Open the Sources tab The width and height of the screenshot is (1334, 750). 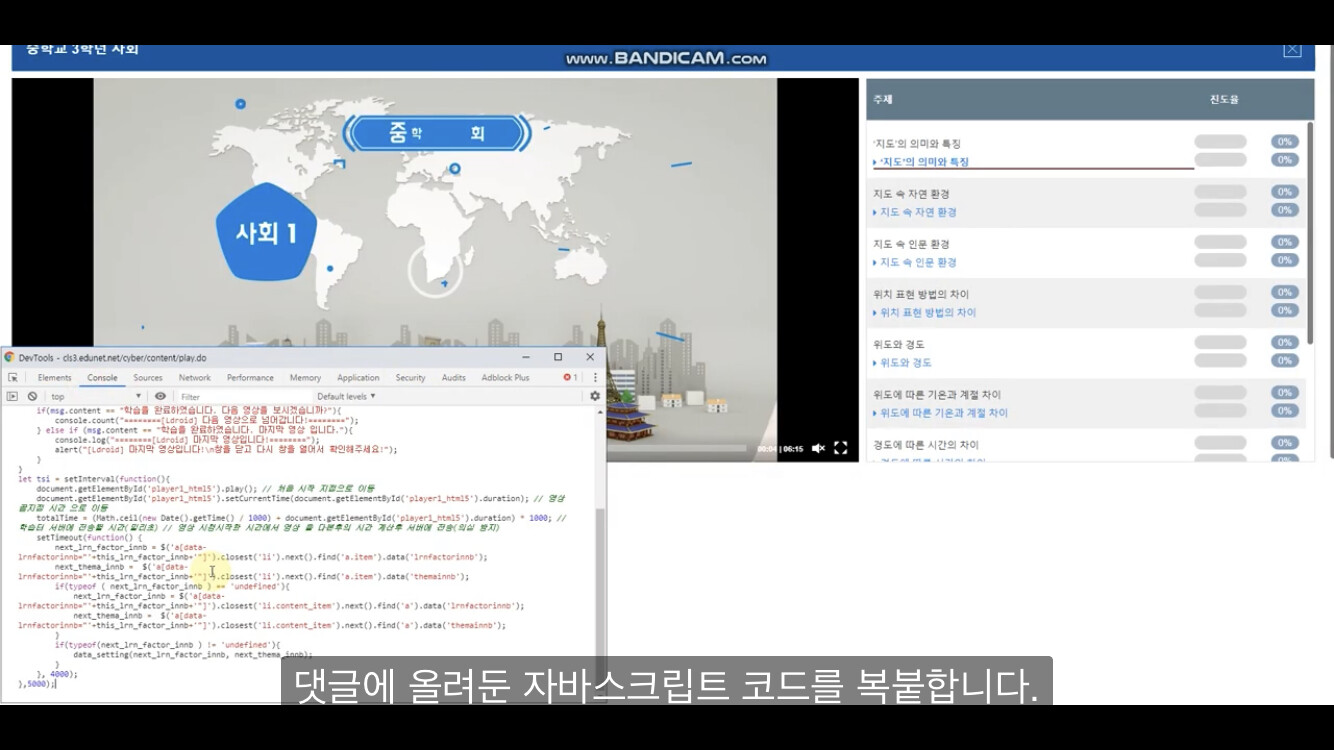pyautogui.click(x=148, y=378)
